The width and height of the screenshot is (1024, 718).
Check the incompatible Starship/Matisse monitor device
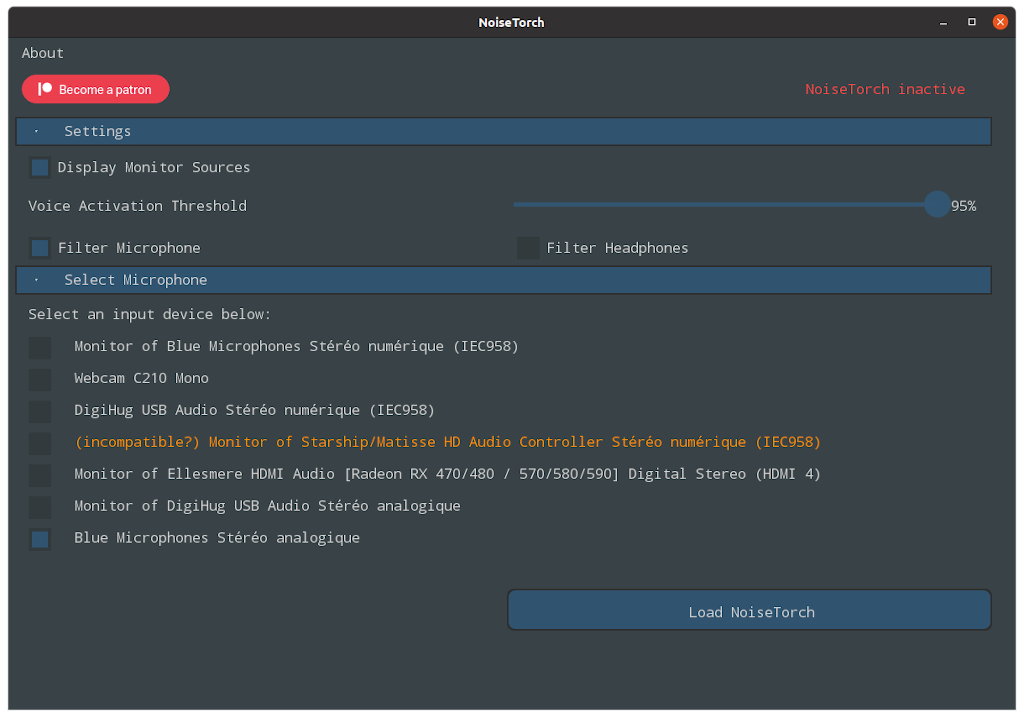[40, 444]
